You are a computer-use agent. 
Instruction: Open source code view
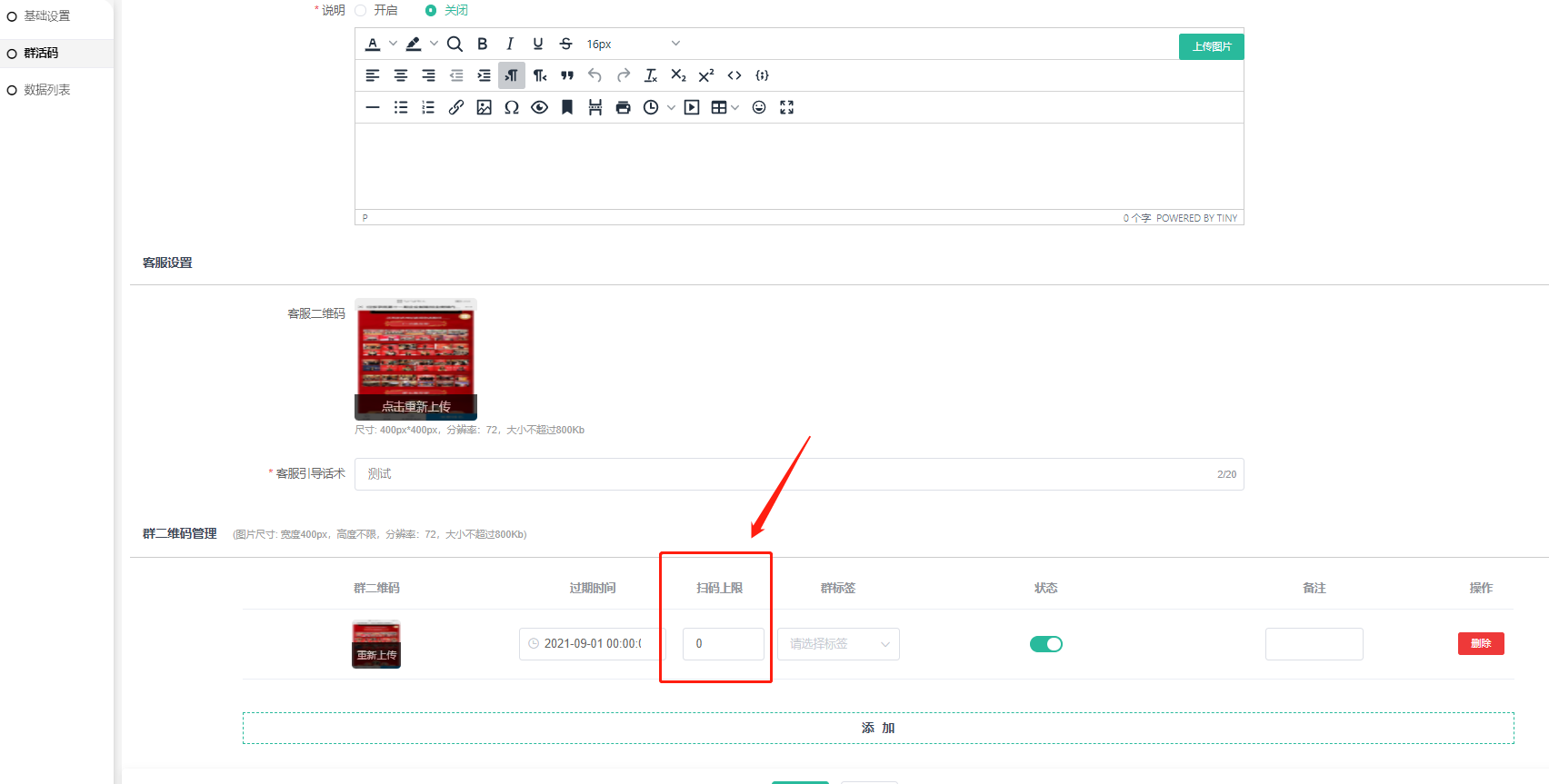pos(735,75)
